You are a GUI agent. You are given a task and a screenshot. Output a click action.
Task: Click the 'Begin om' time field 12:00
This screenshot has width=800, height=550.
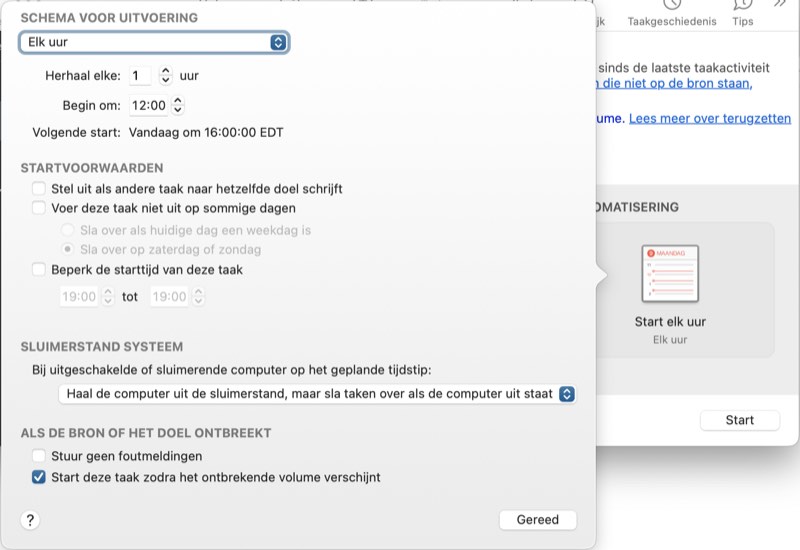point(148,106)
